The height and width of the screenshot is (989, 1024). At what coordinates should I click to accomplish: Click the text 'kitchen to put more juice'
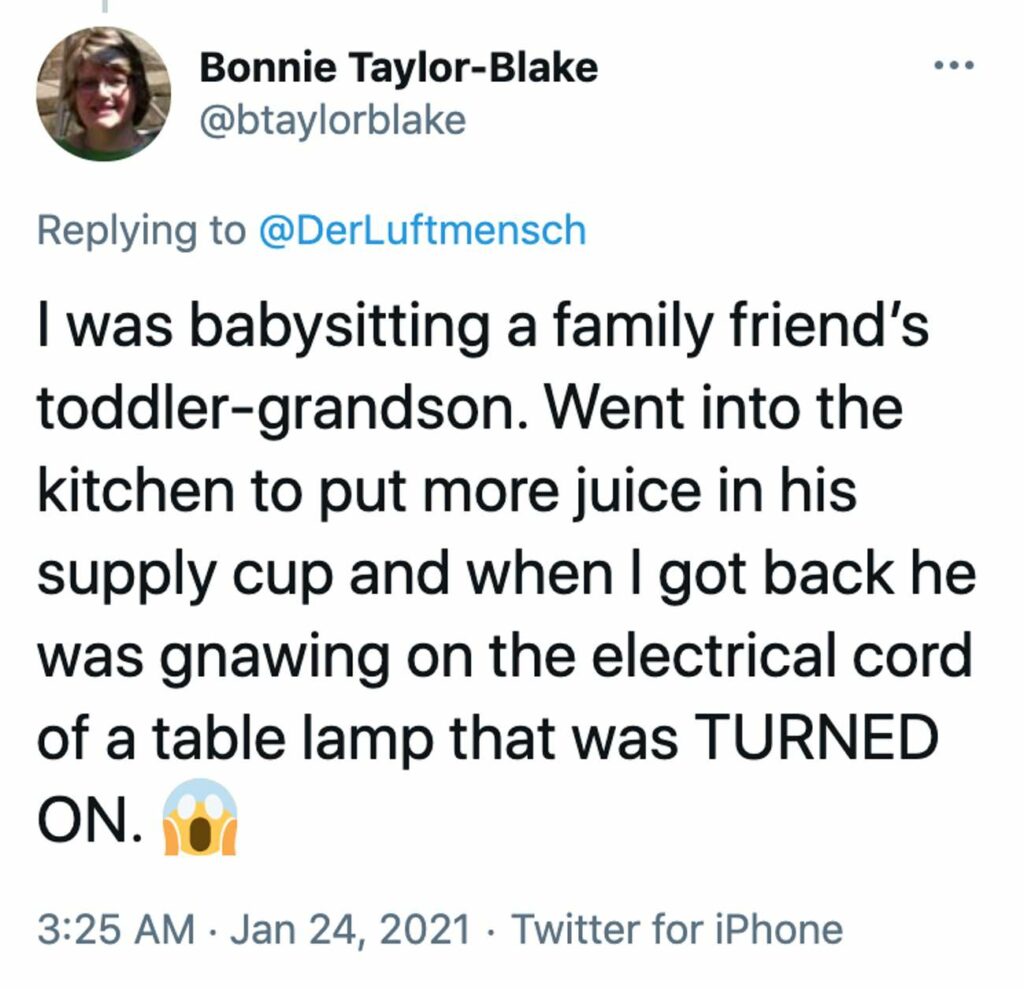[370, 491]
